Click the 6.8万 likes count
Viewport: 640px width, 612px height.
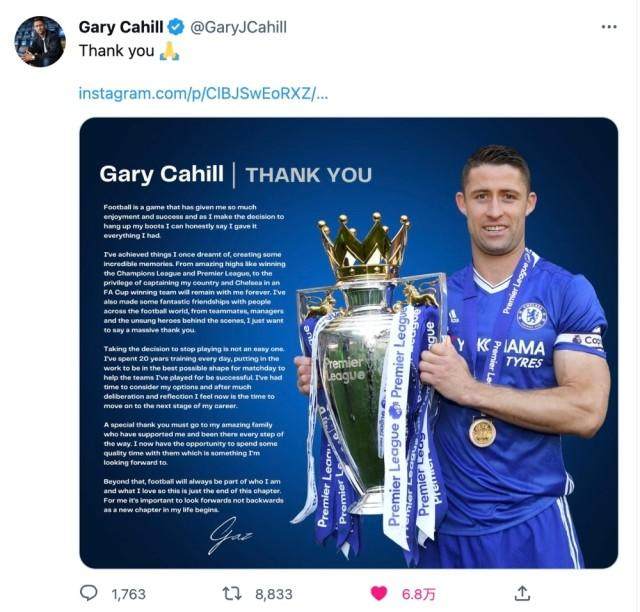[419, 594]
